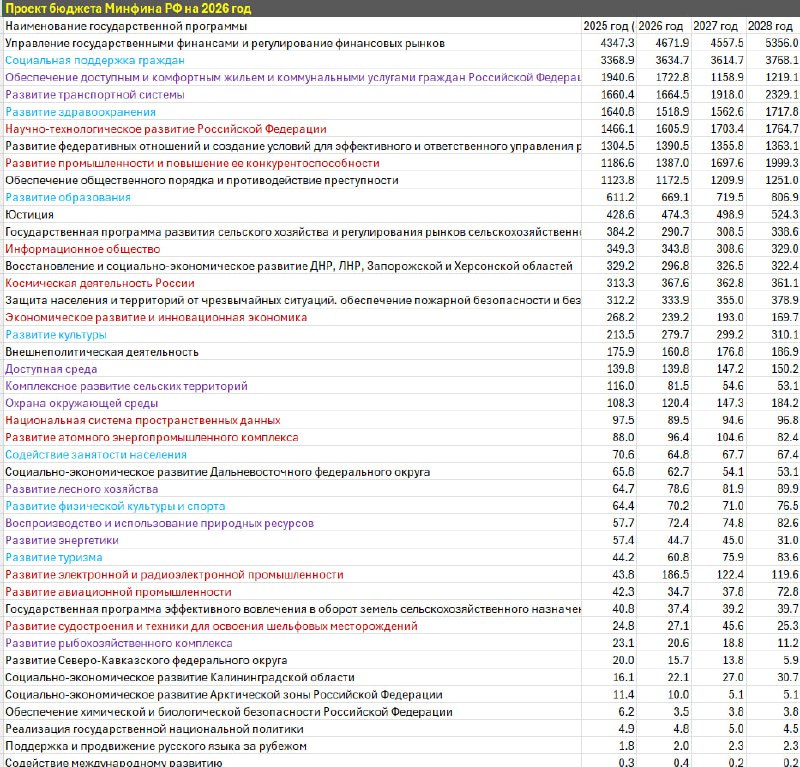Select the "Наименование государственной программы" header cell
The image size is (800, 767).
[126, 26]
